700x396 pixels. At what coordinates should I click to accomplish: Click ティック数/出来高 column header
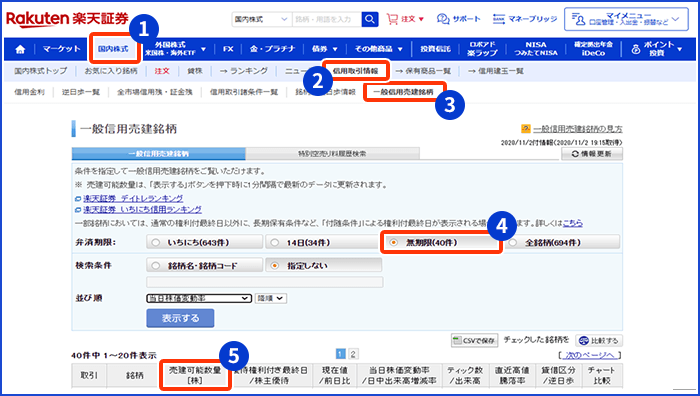[465, 375]
